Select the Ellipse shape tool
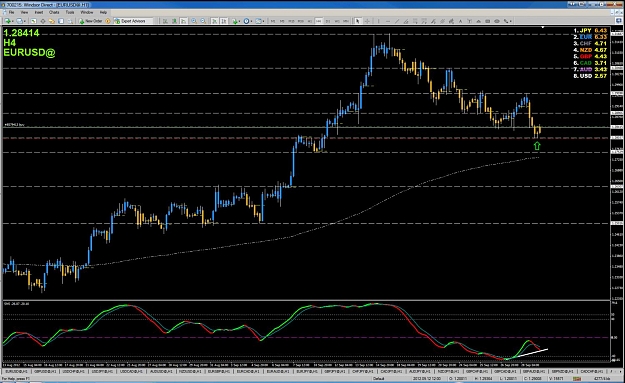This screenshot has width=625, height=383. (497, 21)
